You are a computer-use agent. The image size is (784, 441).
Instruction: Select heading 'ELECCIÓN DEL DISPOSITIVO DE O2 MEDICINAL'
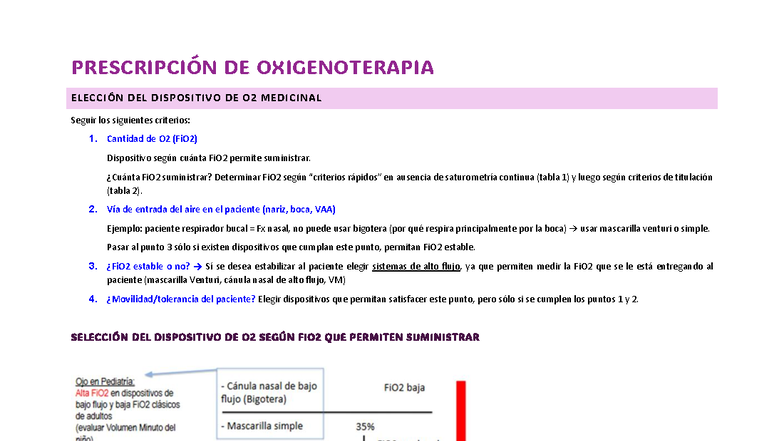[196, 98]
